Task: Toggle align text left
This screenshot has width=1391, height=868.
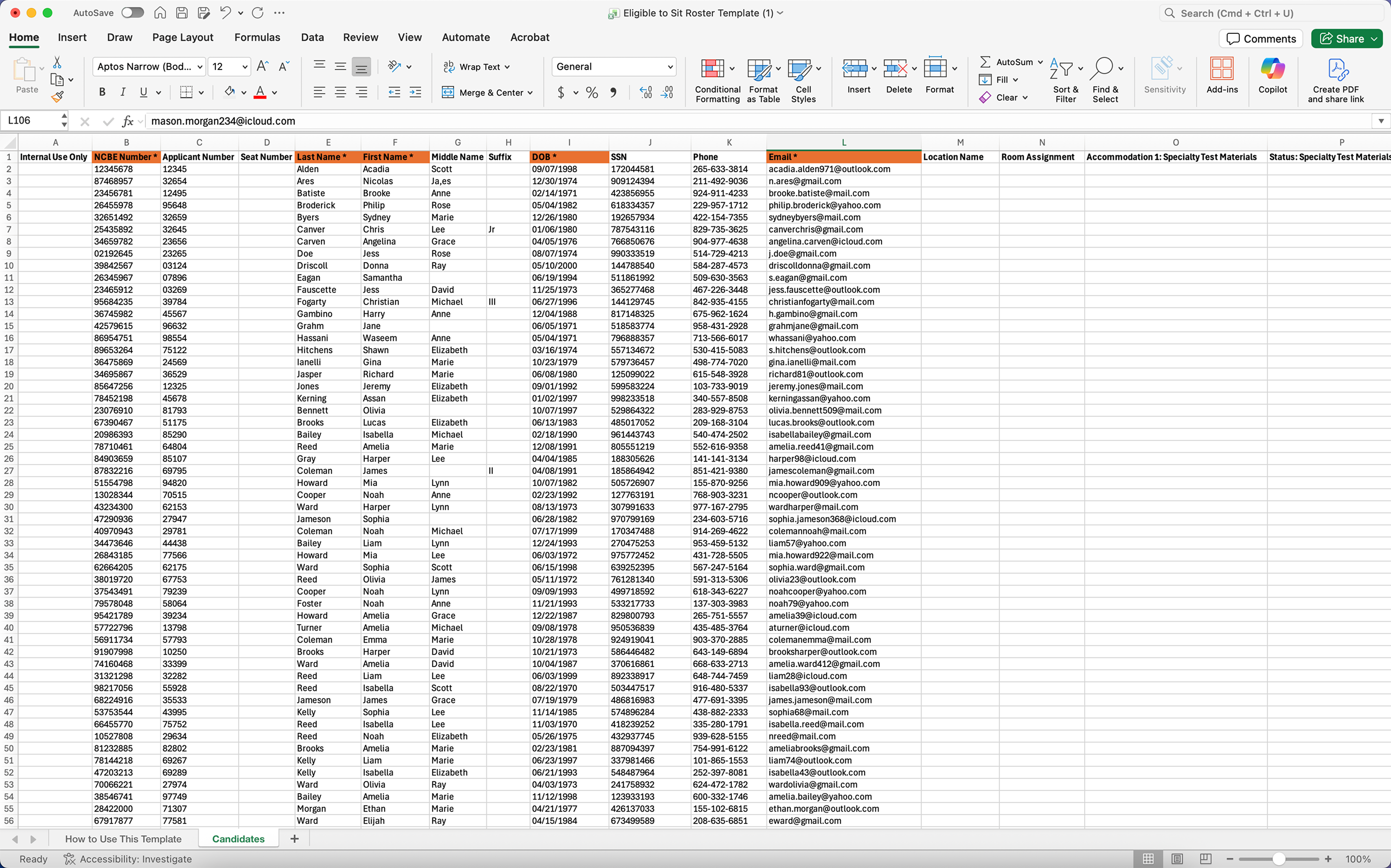Action: (x=319, y=92)
